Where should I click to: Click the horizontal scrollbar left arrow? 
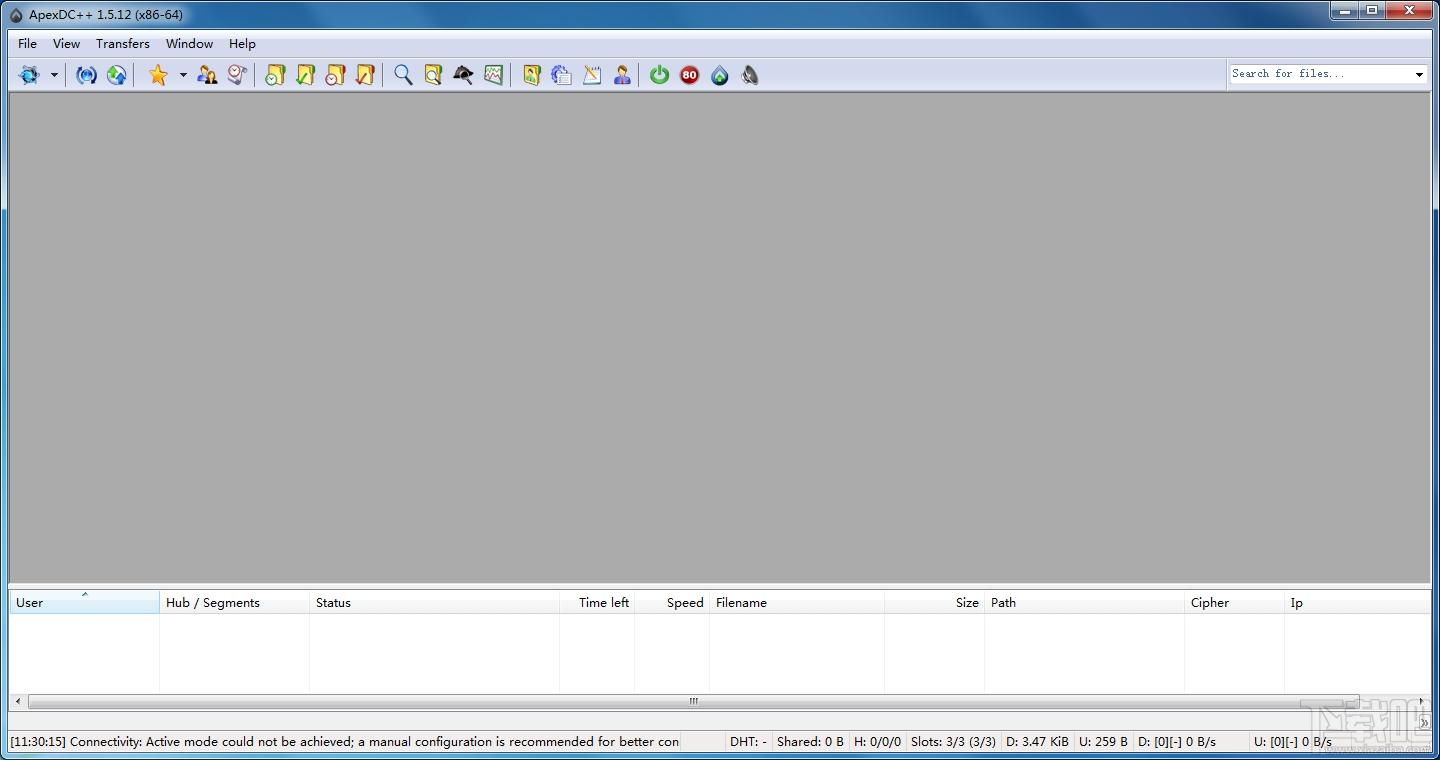coord(18,701)
